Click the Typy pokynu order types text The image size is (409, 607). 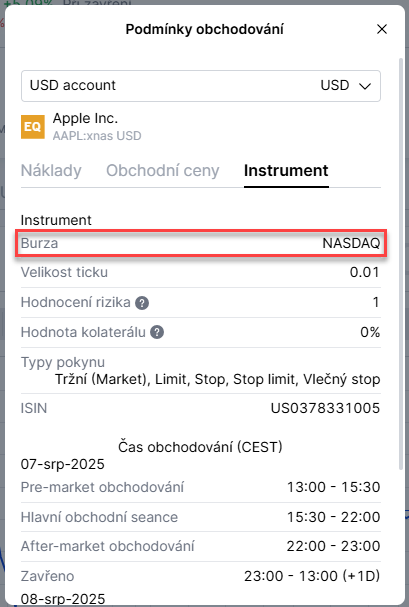pos(217,379)
